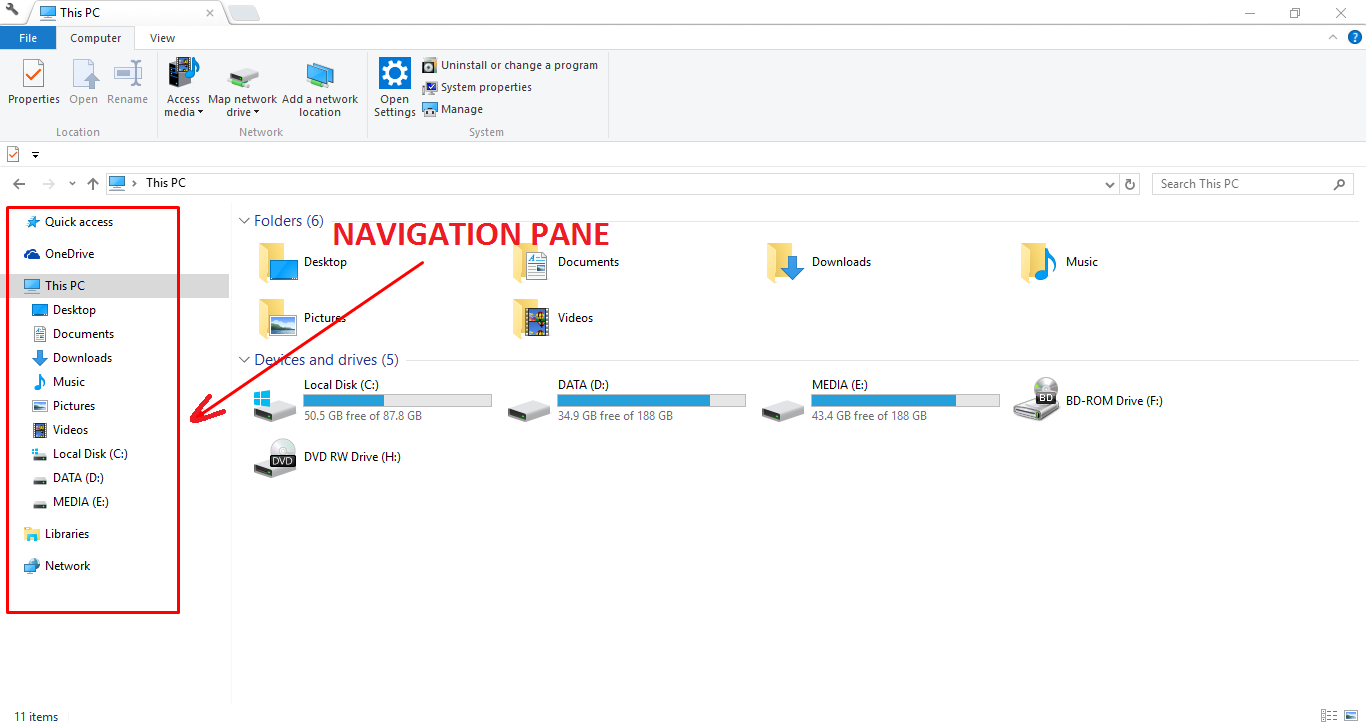Click the System properties ribbon item
The height and width of the screenshot is (727, 1366).
476,87
